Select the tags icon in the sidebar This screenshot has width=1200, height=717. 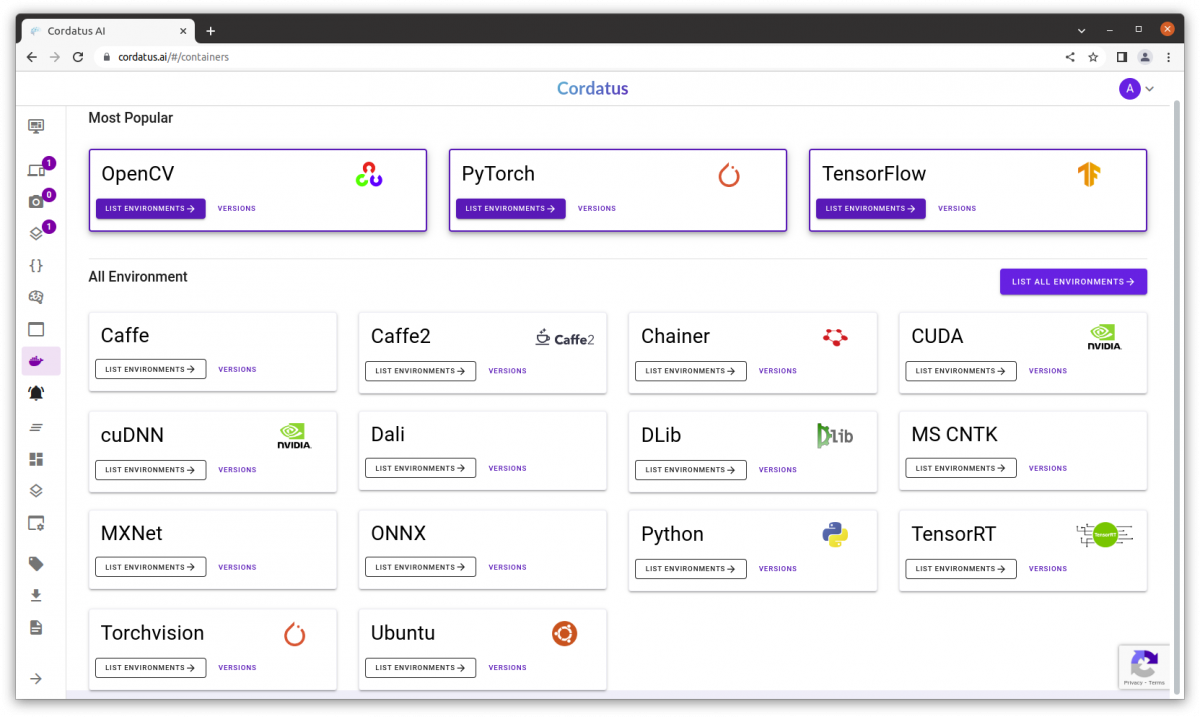point(36,563)
